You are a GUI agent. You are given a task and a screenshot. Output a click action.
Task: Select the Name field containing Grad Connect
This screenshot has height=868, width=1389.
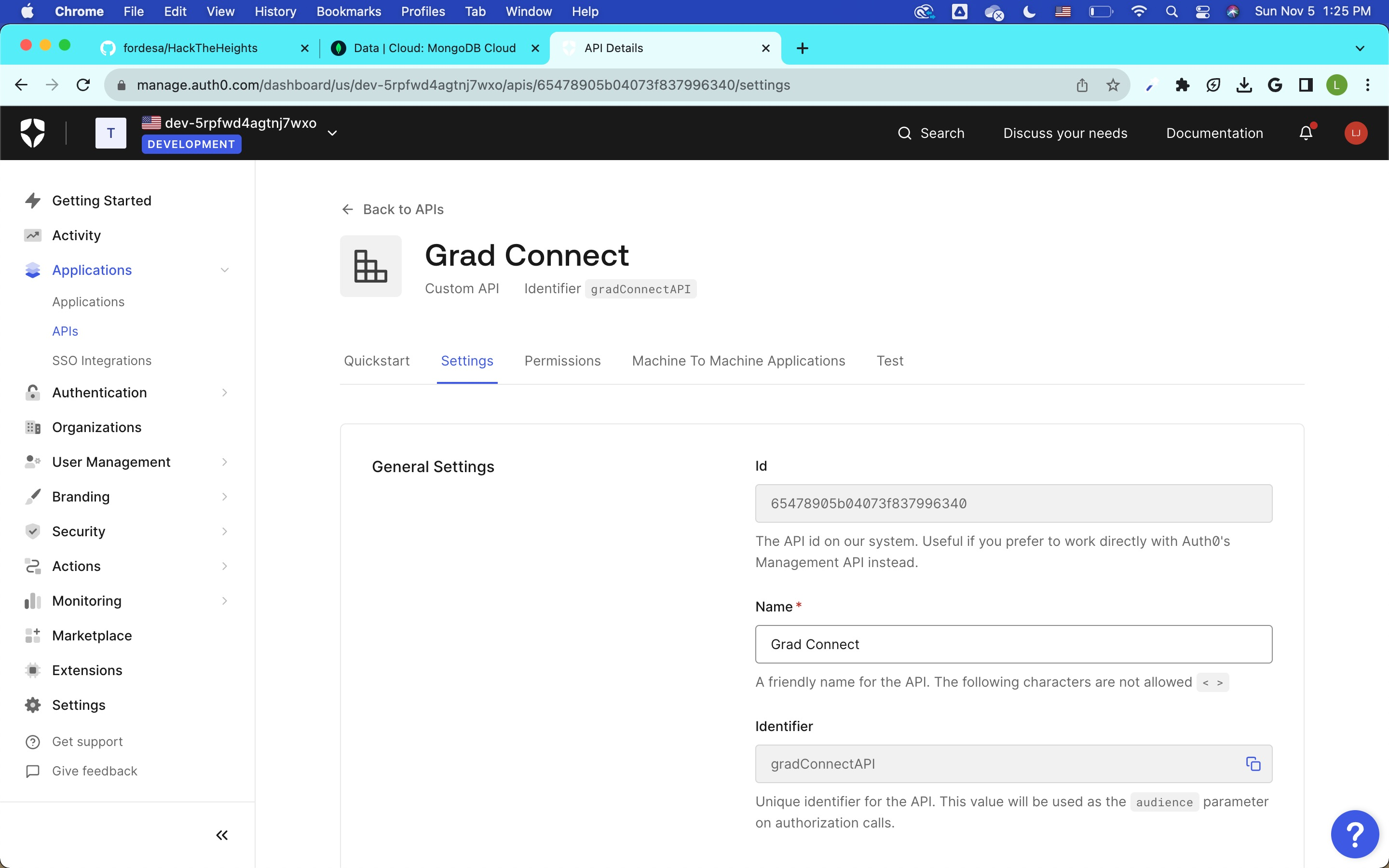point(1013,644)
